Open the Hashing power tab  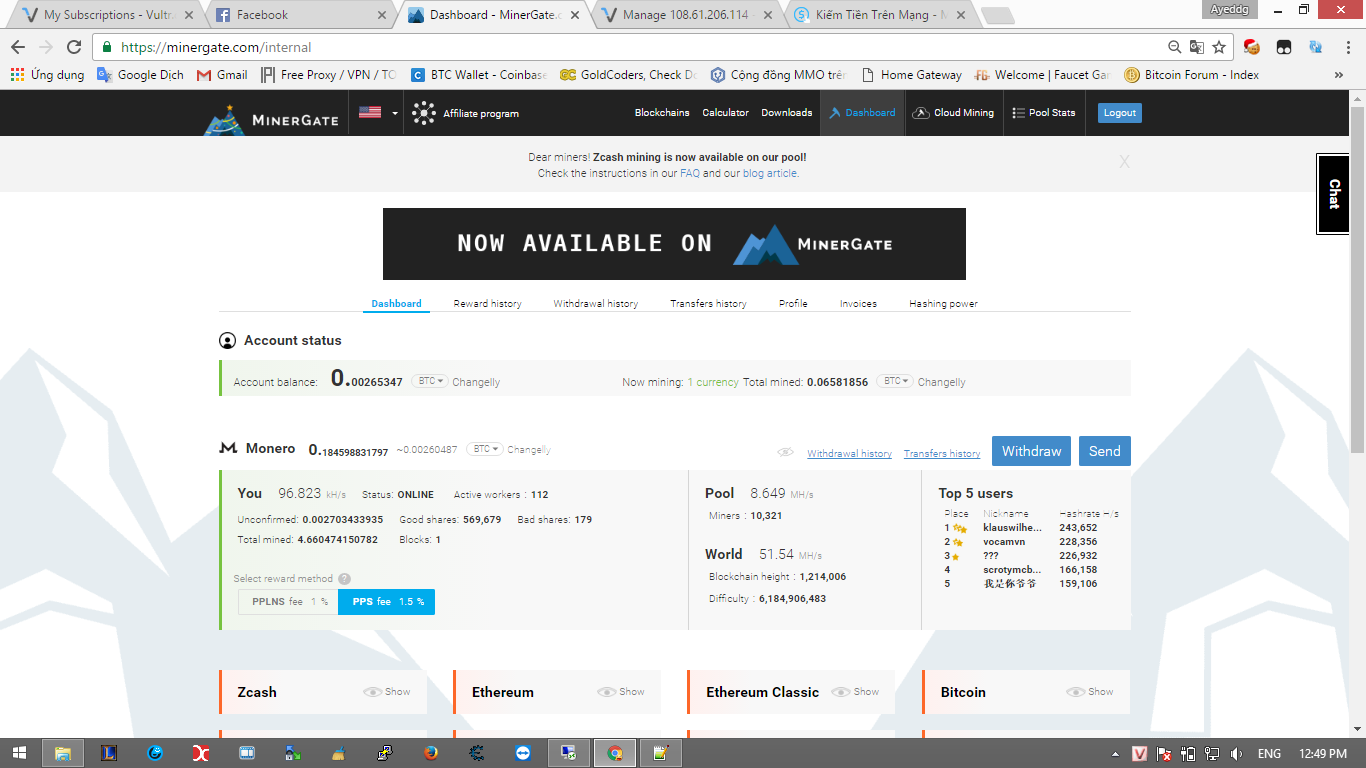pos(943,304)
